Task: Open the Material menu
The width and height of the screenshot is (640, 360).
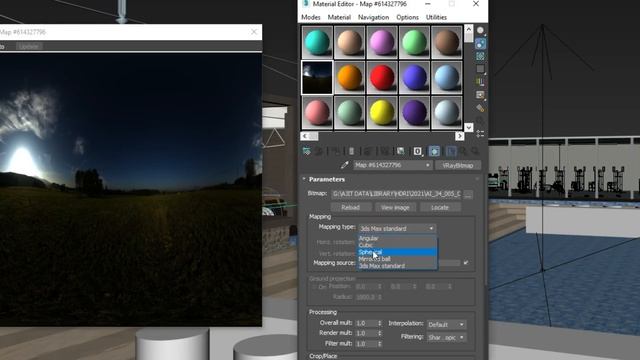Action: pos(339,17)
